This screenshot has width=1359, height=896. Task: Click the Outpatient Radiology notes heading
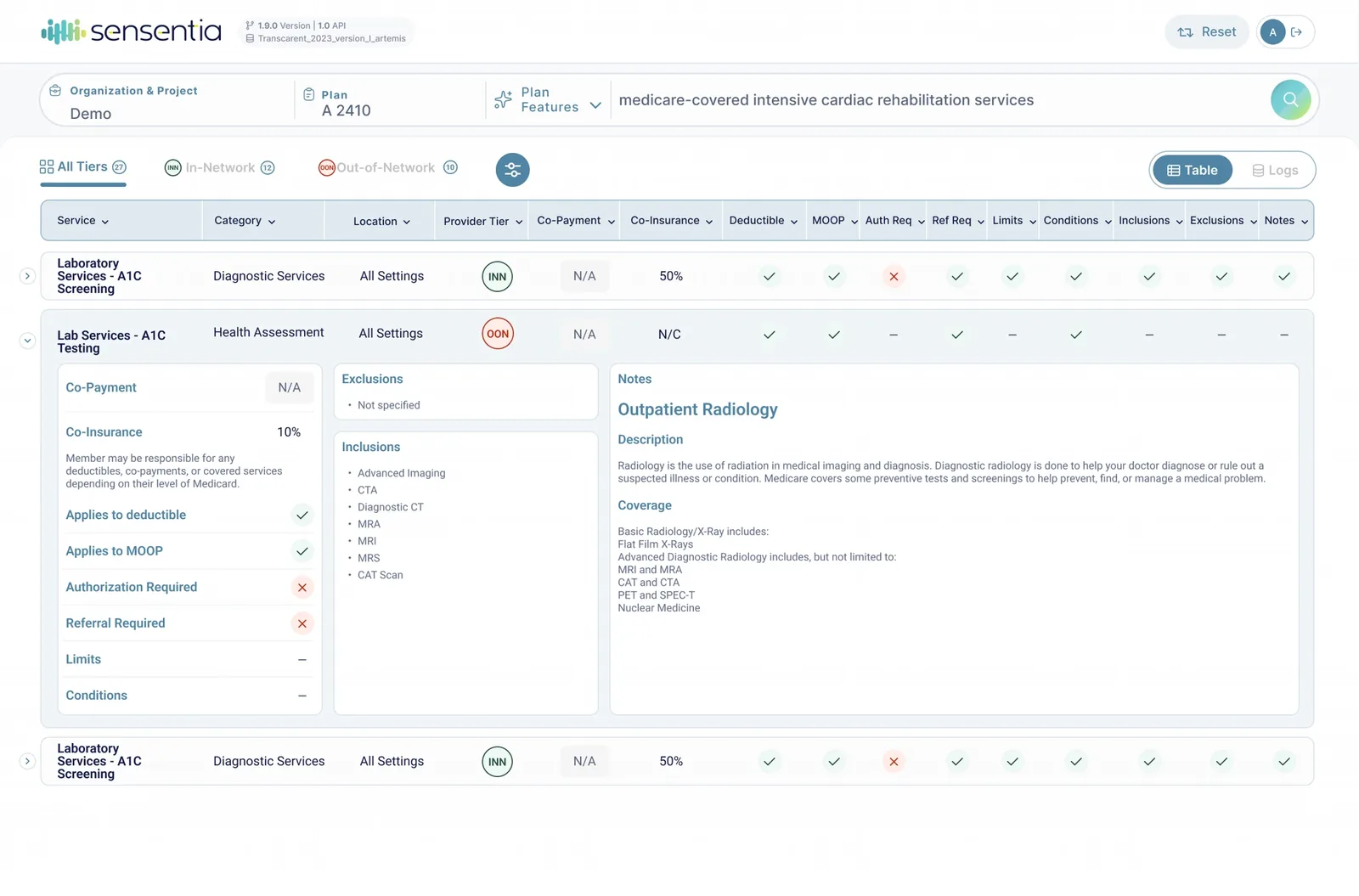(x=697, y=409)
